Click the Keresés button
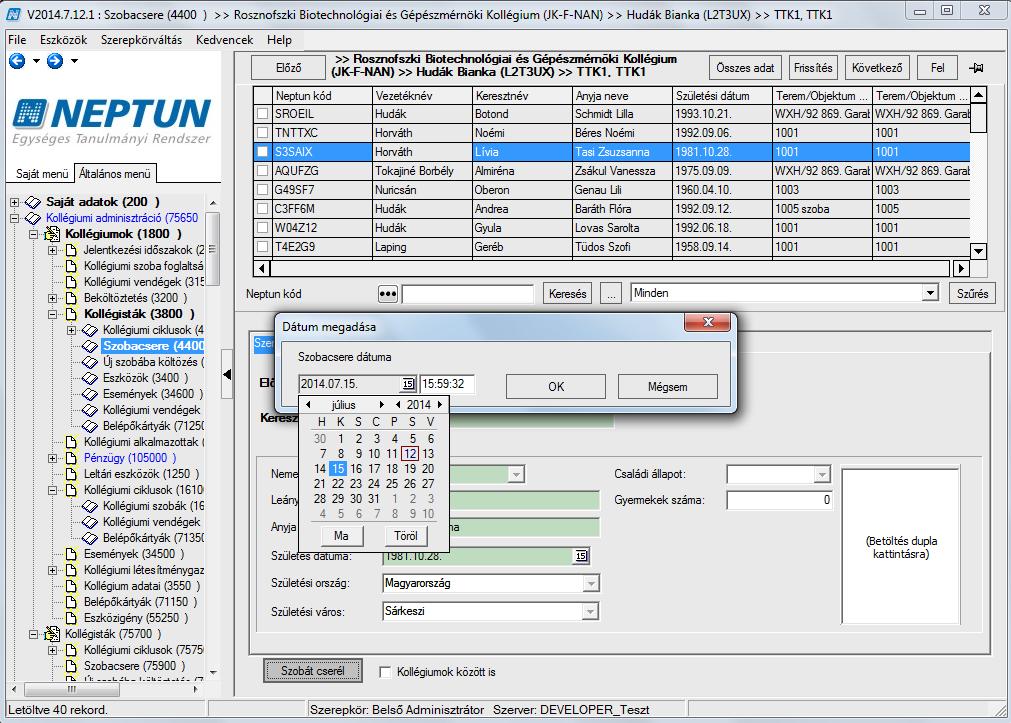Image resolution: width=1011 pixels, height=723 pixels. tap(567, 294)
